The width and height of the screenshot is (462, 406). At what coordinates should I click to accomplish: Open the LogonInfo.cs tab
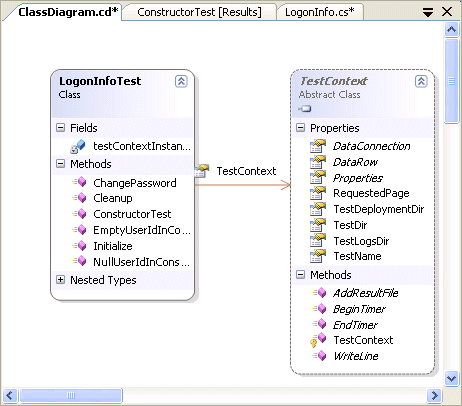(320, 12)
